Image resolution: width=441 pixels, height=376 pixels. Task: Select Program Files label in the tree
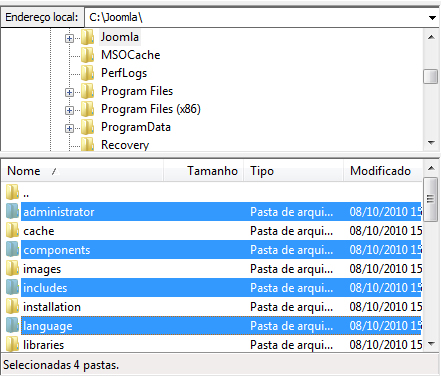point(137,91)
